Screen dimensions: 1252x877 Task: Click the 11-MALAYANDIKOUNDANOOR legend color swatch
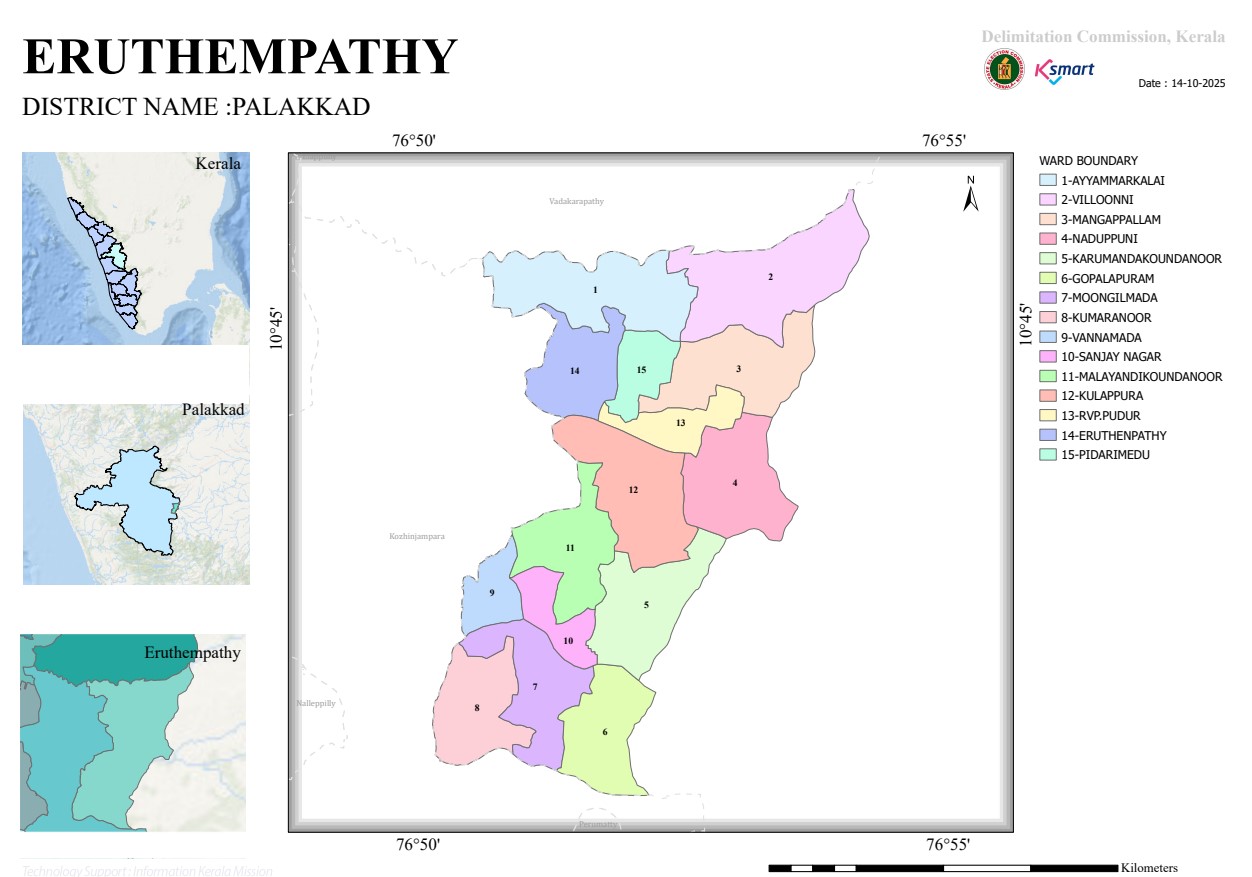[x=1048, y=377]
